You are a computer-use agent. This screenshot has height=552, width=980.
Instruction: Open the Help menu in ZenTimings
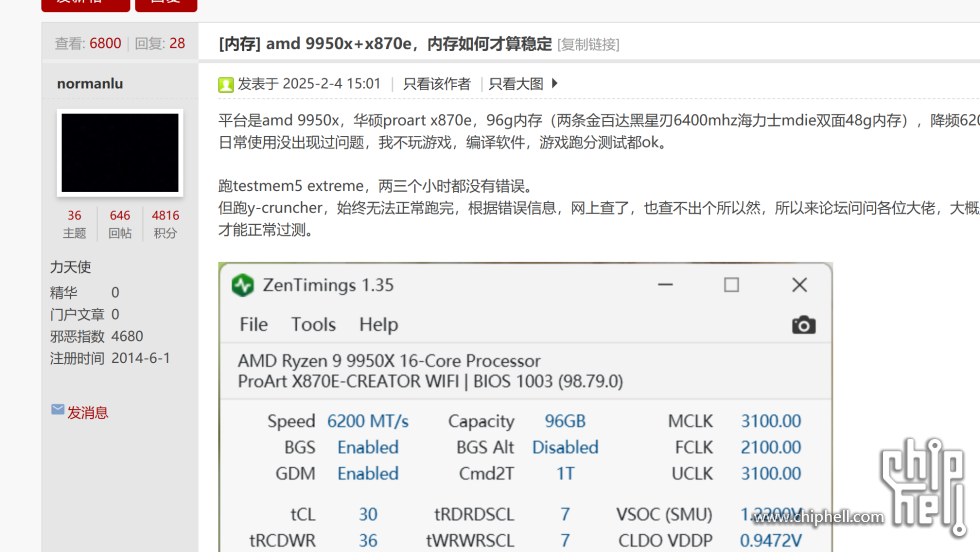coord(378,324)
